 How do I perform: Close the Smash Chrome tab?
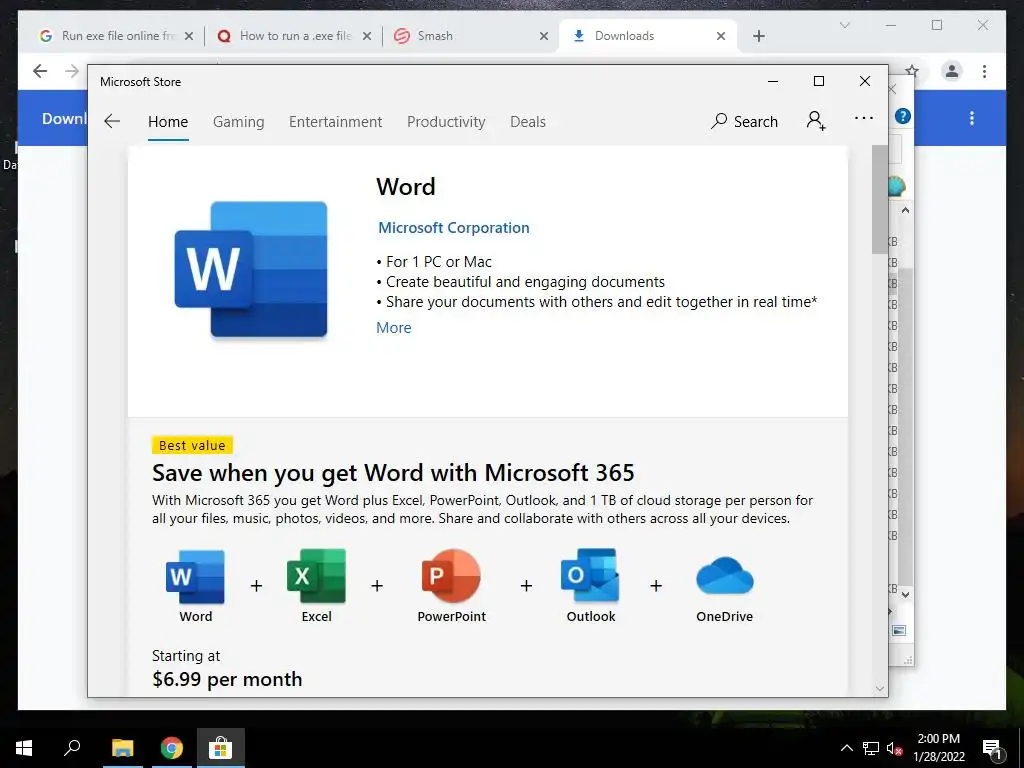pos(543,36)
